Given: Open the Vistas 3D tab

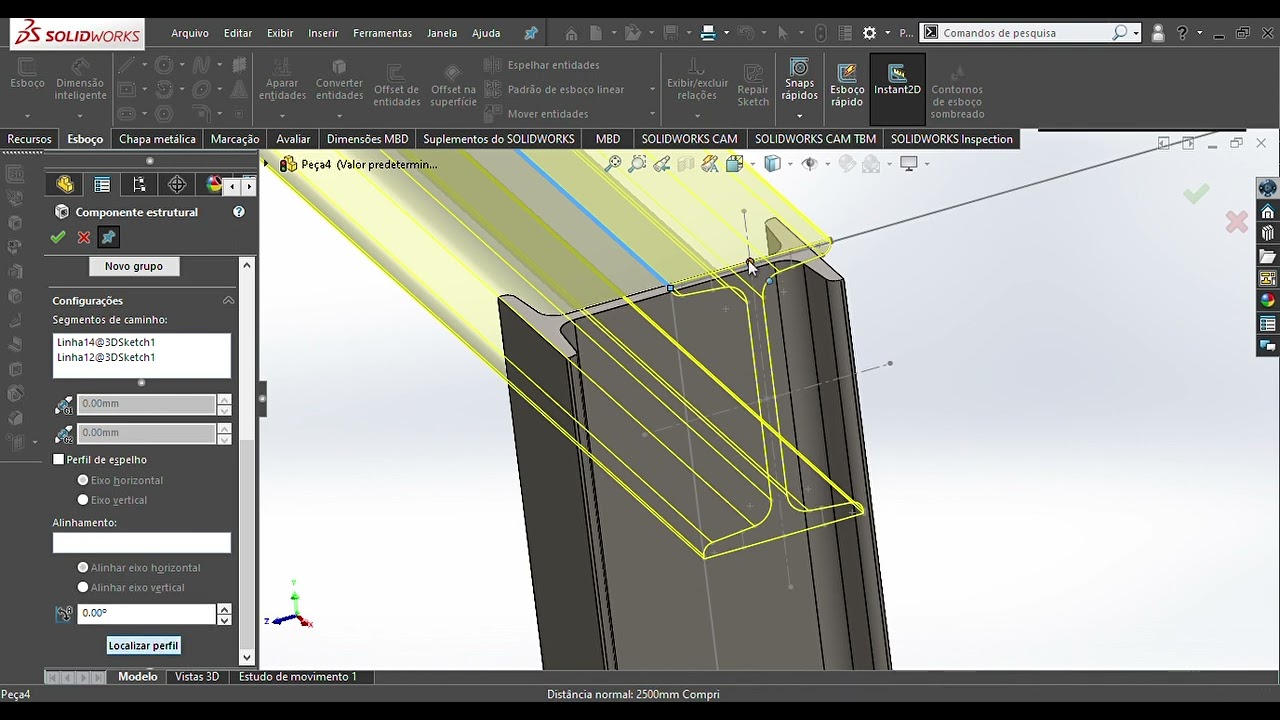Looking at the screenshot, I should pyautogui.click(x=197, y=677).
